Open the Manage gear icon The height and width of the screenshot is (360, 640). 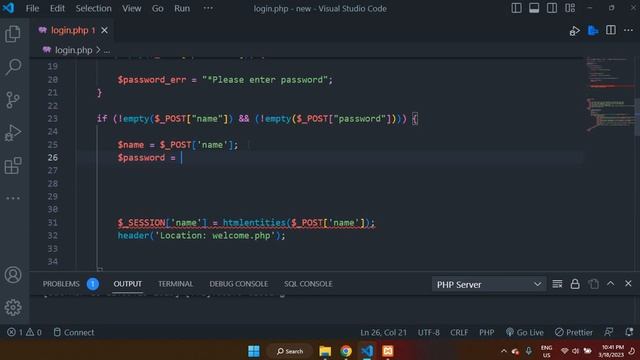[13, 307]
